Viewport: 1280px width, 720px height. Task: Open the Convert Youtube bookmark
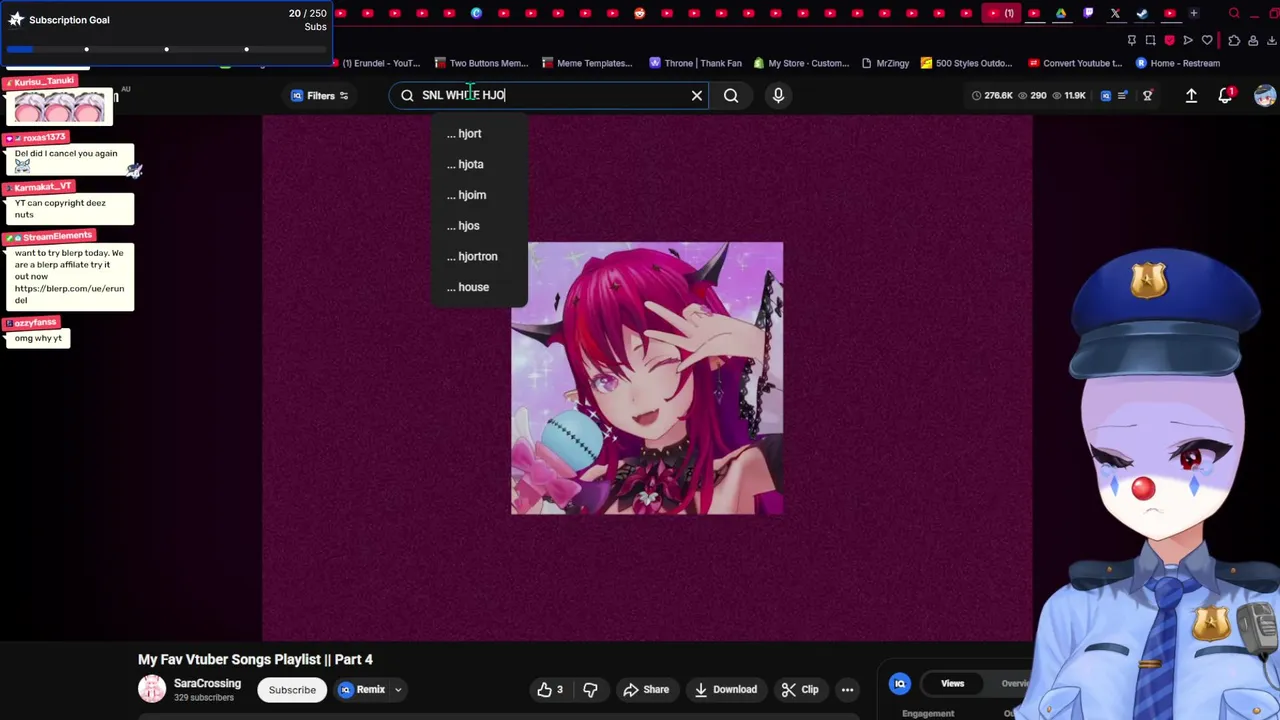click(1076, 63)
